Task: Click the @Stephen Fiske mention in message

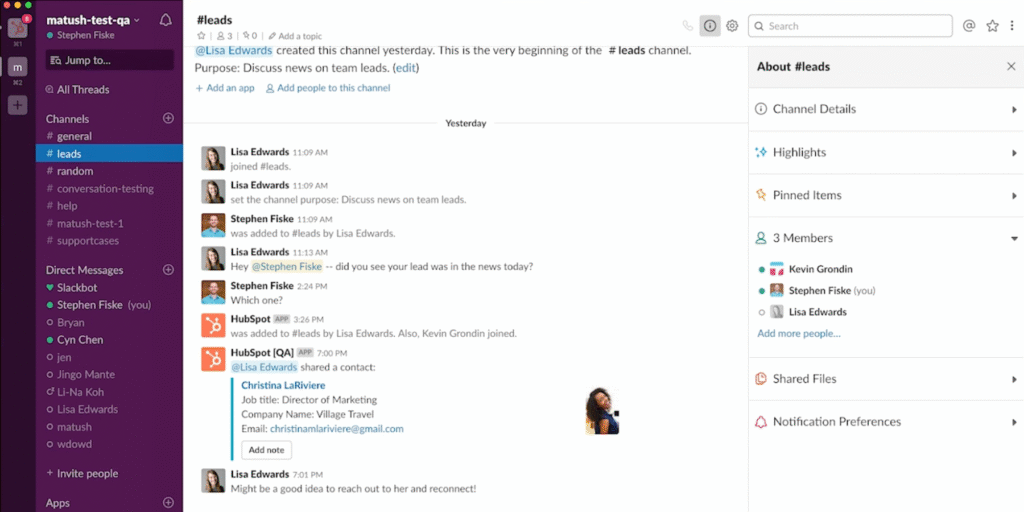Action: (x=287, y=266)
